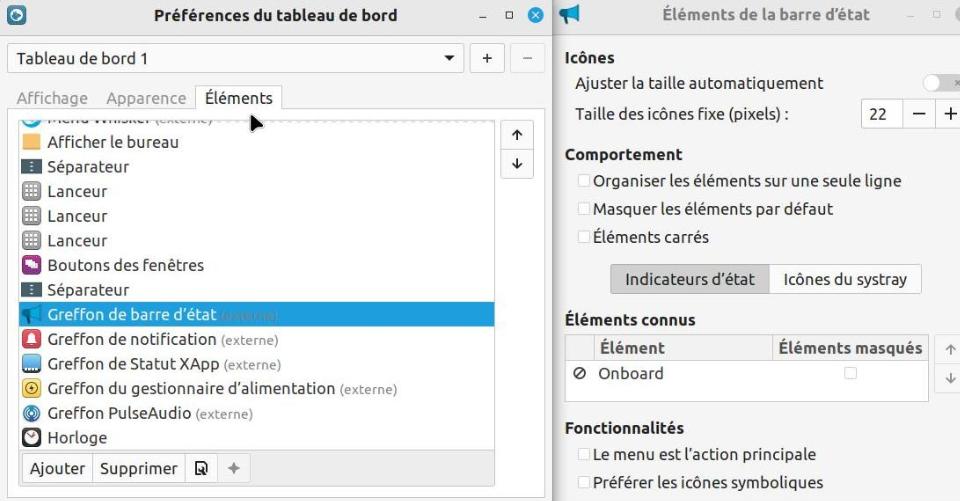Viewport: 960px width, 501px height.
Task: Check Masquer les éléments par défaut
Action: click(x=584, y=209)
